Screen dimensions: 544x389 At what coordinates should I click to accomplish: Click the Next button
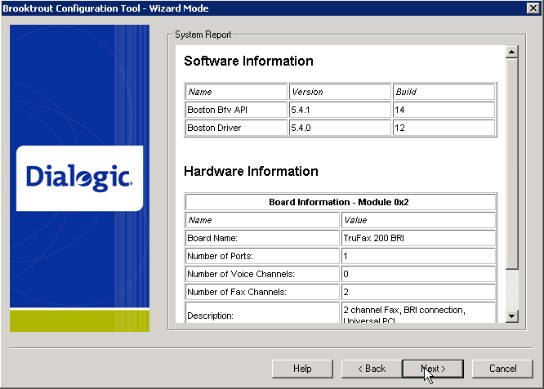pyautogui.click(x=433, y=369)
